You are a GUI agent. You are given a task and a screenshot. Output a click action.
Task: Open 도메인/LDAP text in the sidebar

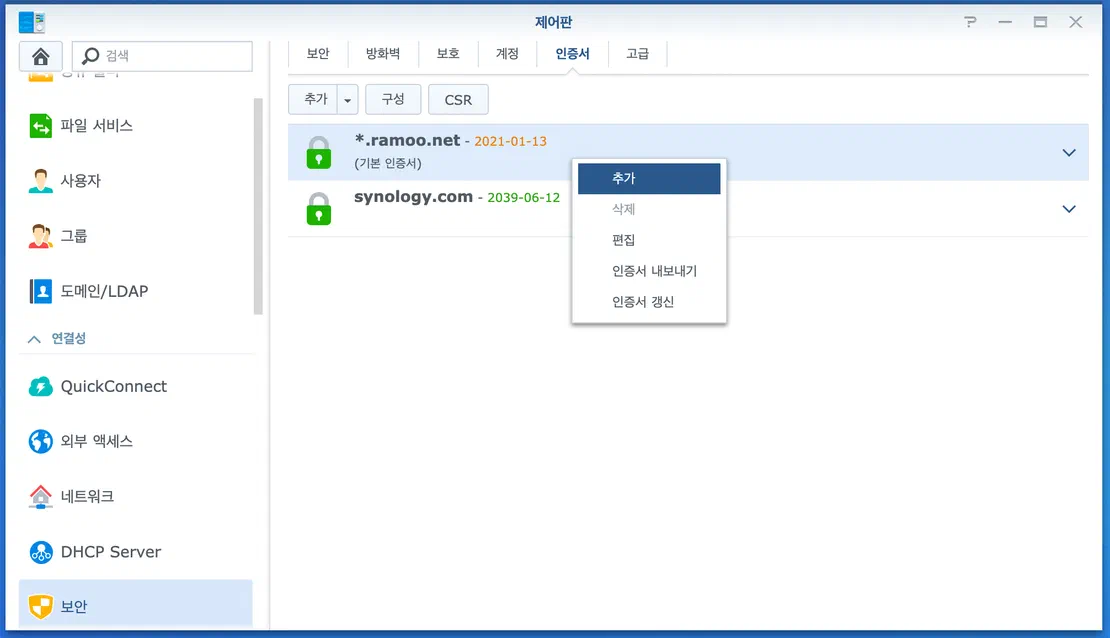point(104,291)
